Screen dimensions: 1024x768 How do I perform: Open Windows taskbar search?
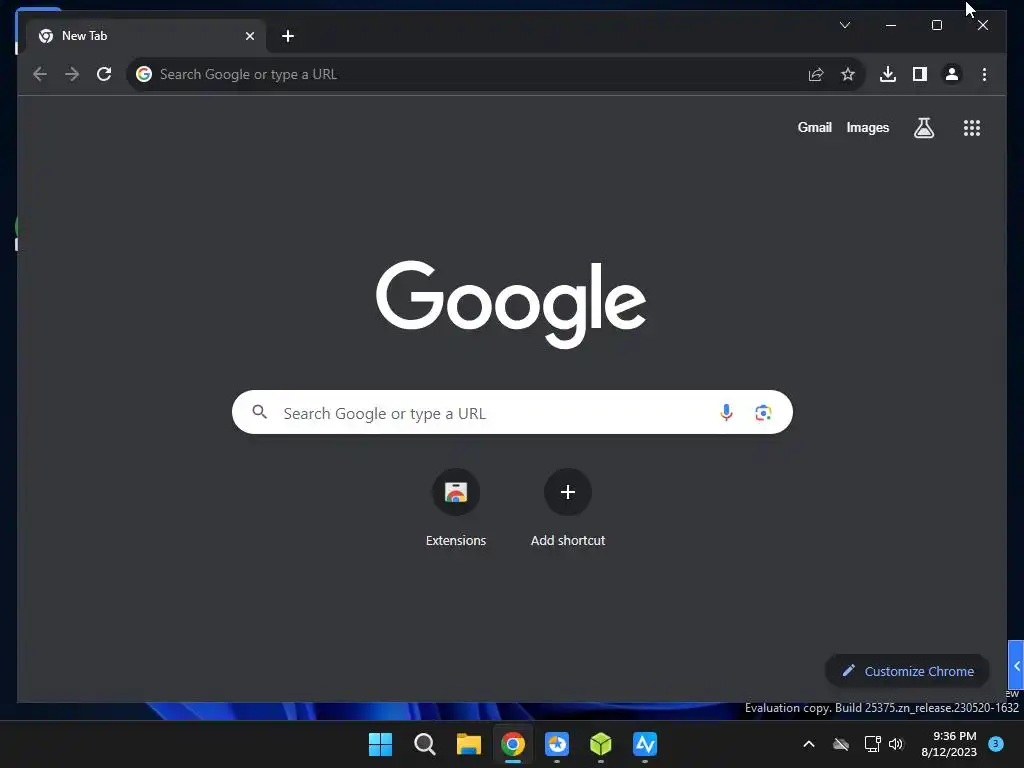pyautogui.click(x=424, y=744)
